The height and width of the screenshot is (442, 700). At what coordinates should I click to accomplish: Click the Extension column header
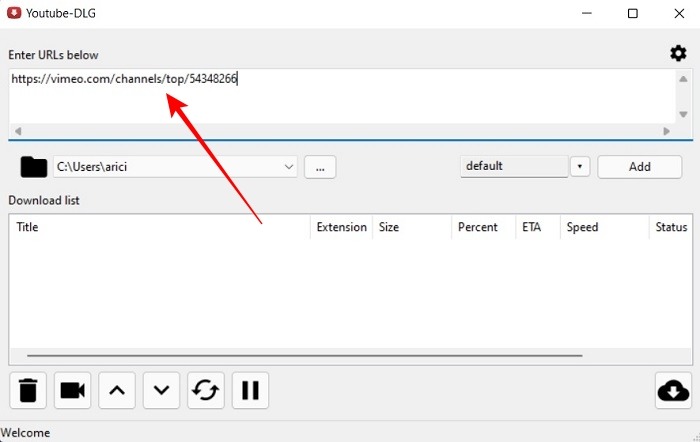pyautogui.click(x=342, y=227)
